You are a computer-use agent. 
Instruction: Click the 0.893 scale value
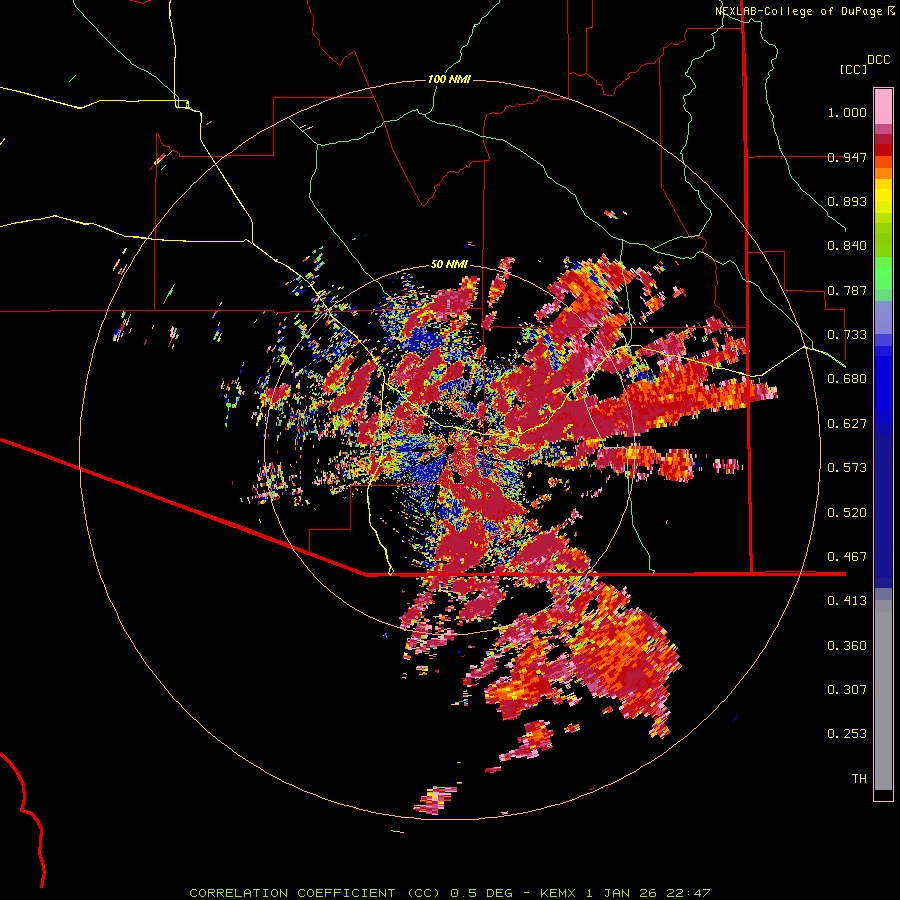[x=847, y=201]
